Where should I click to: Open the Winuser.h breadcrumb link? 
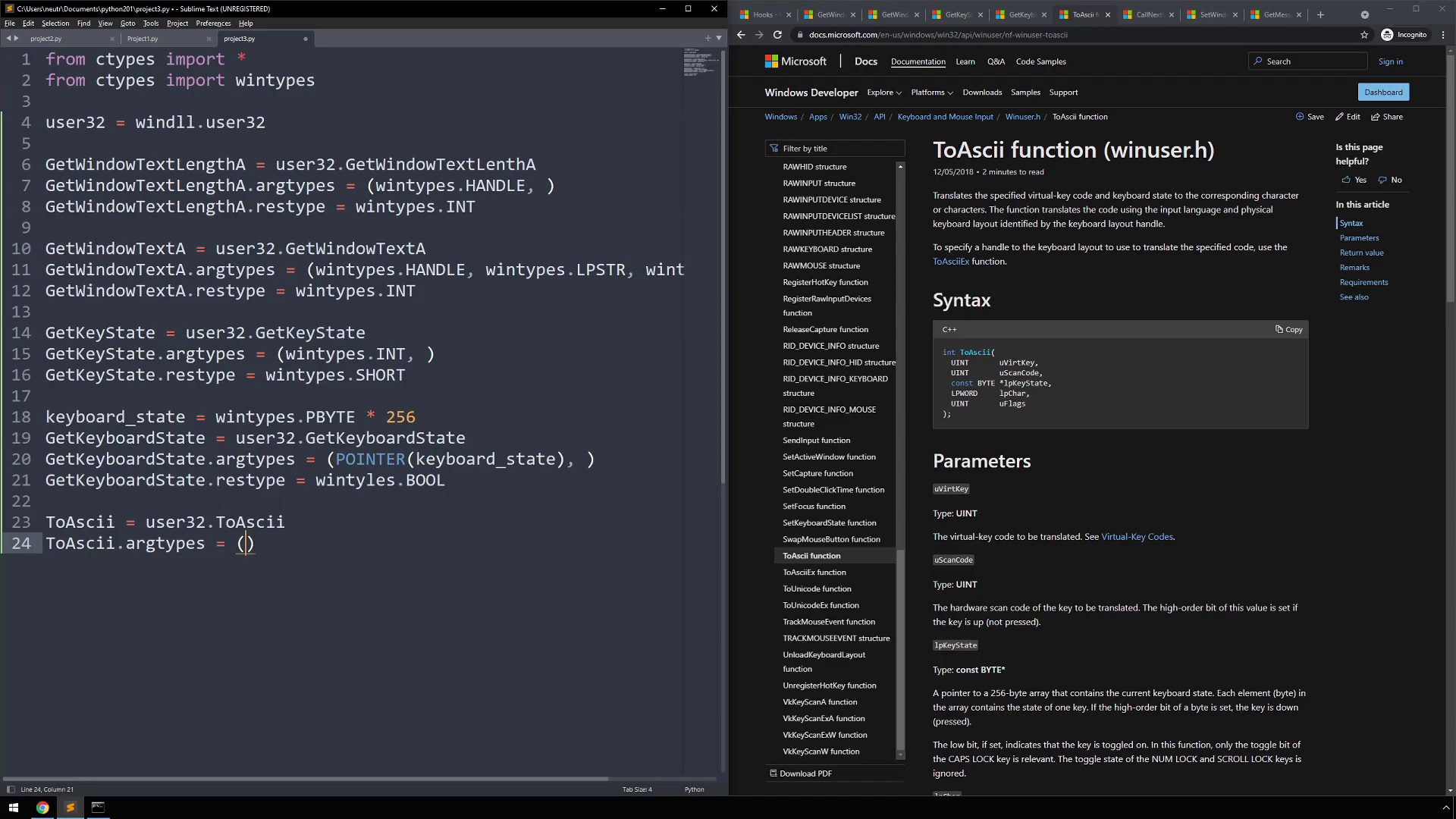click(x=1022, y=117)
